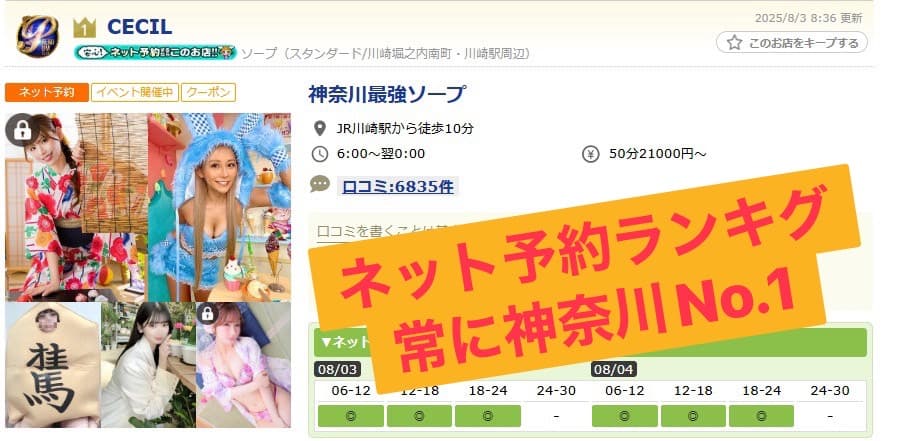This screenshot has height=441, width=897.
Task: Select the 08/04 12-18 available slot
Action: pos(693,416)
